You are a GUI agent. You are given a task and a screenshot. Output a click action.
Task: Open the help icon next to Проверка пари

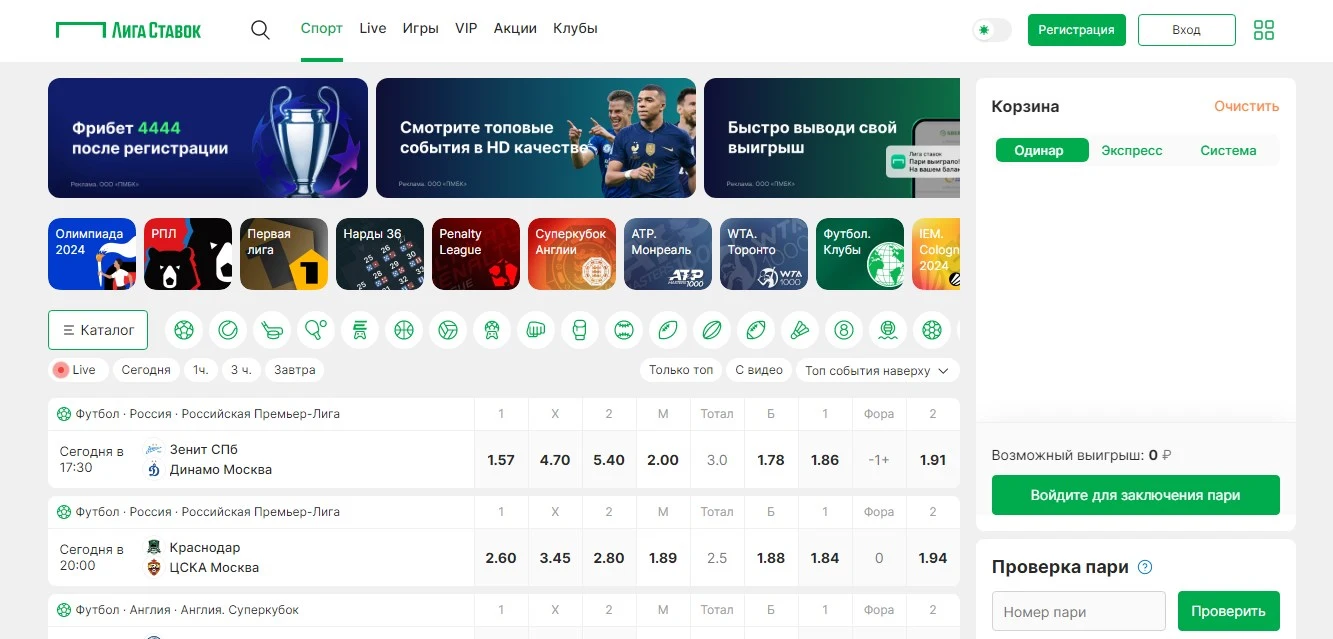click(x=1145, y=567)
